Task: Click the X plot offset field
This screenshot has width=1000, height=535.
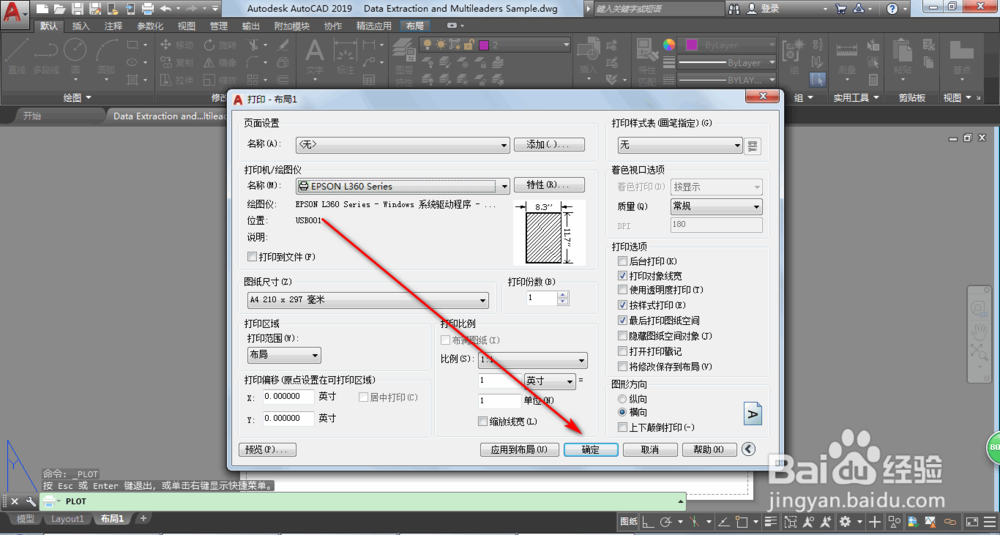Action: click(289, 397)
